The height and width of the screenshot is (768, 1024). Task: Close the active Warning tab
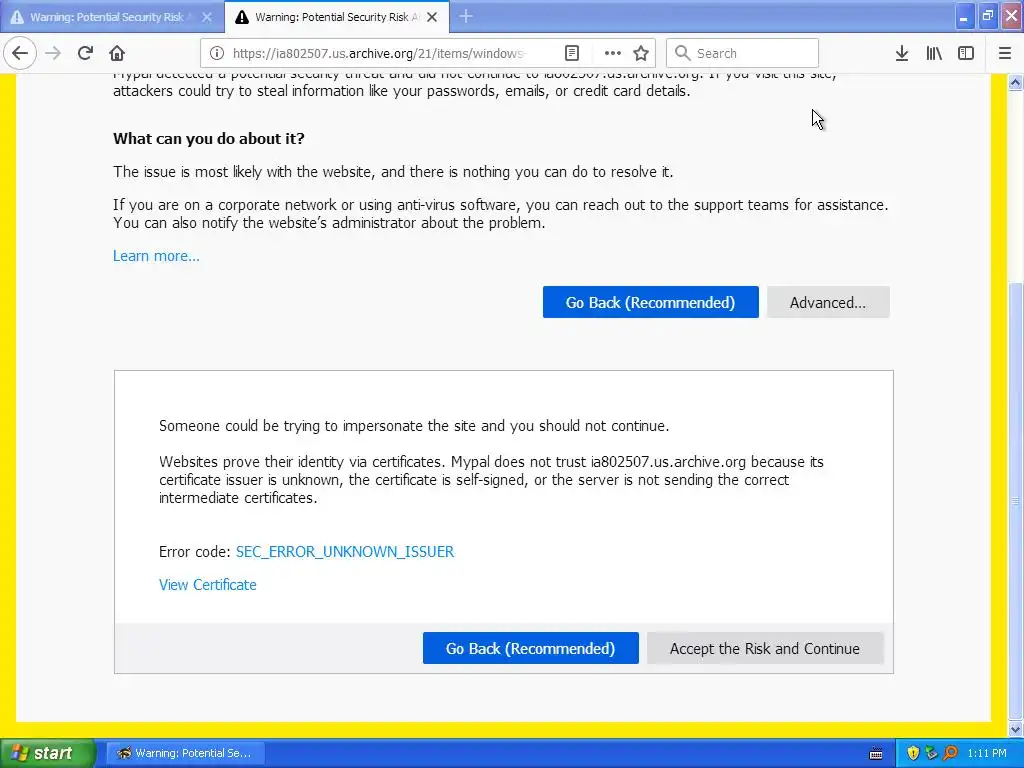pos(432,17)
